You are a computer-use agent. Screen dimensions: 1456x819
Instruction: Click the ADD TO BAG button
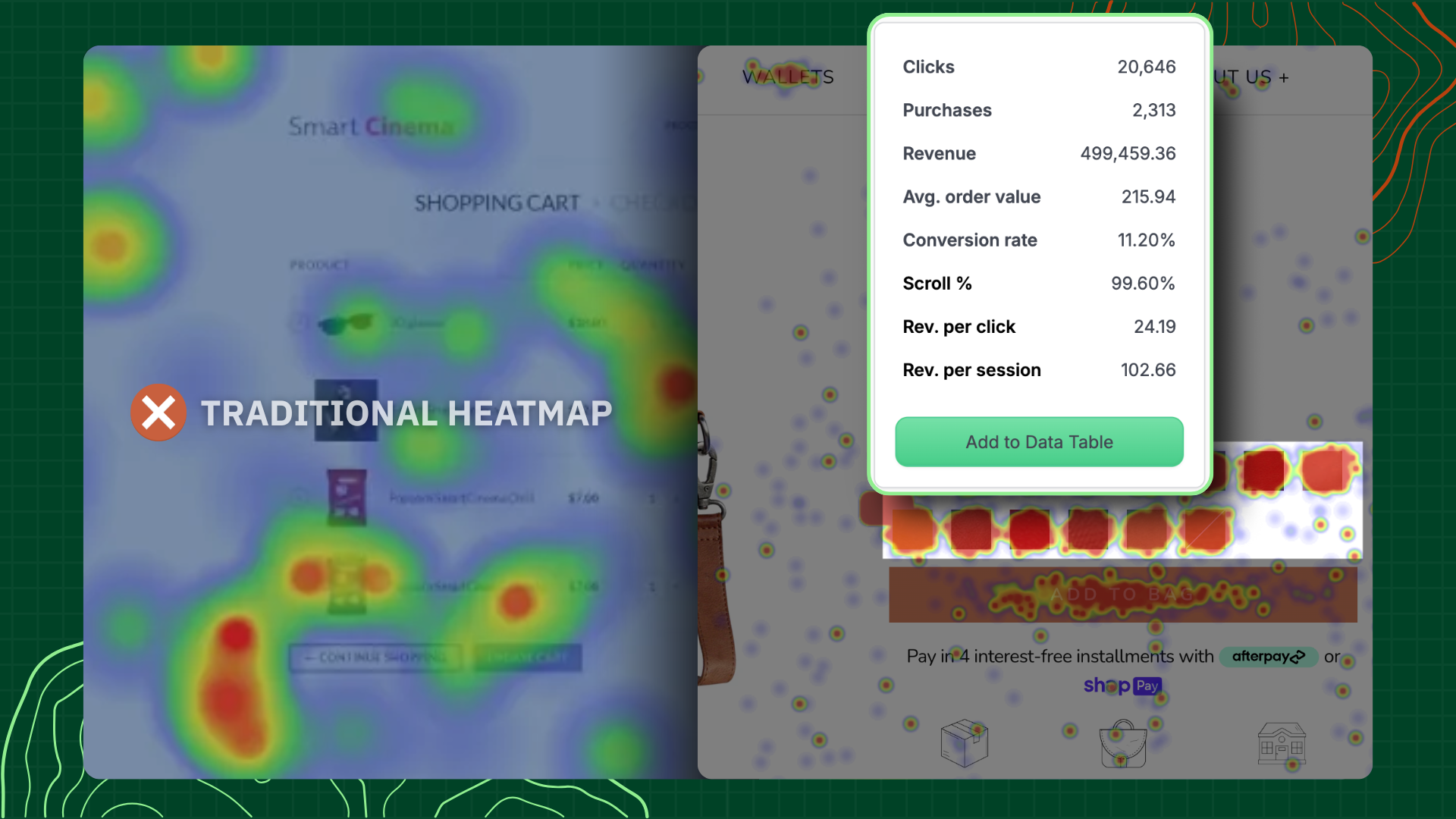point(1122,595)
